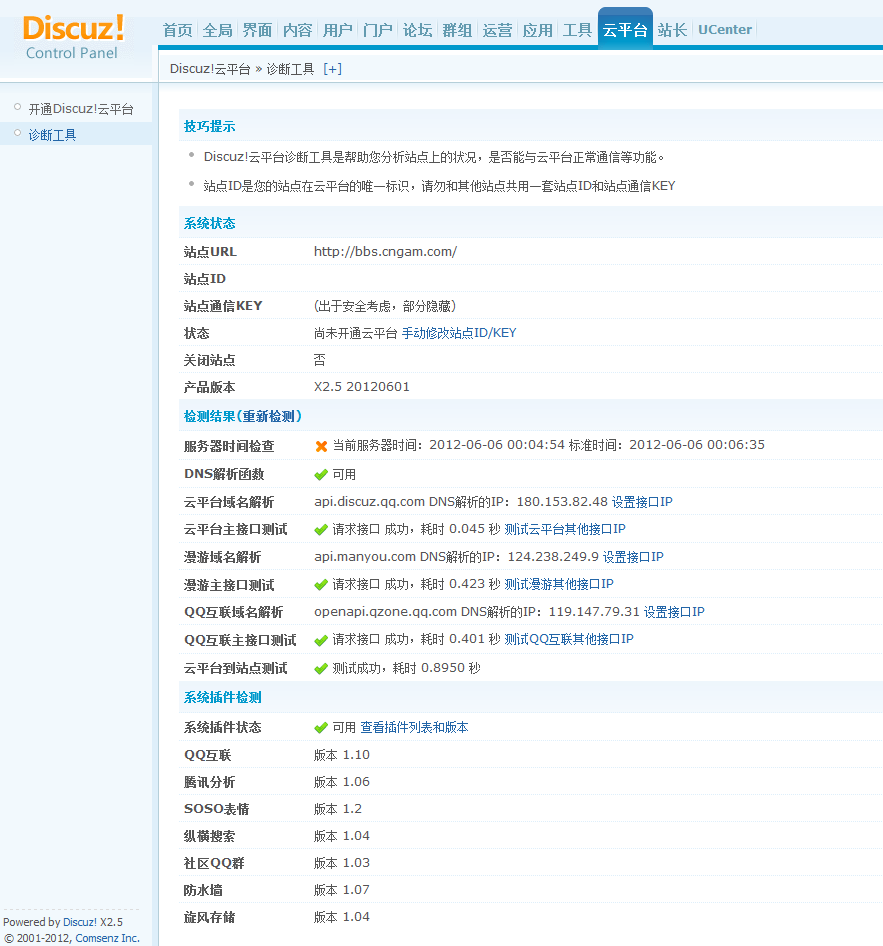Click the 防水墙 plugin row label
Viewport: 883px width, 946px height.
point(203,890)
